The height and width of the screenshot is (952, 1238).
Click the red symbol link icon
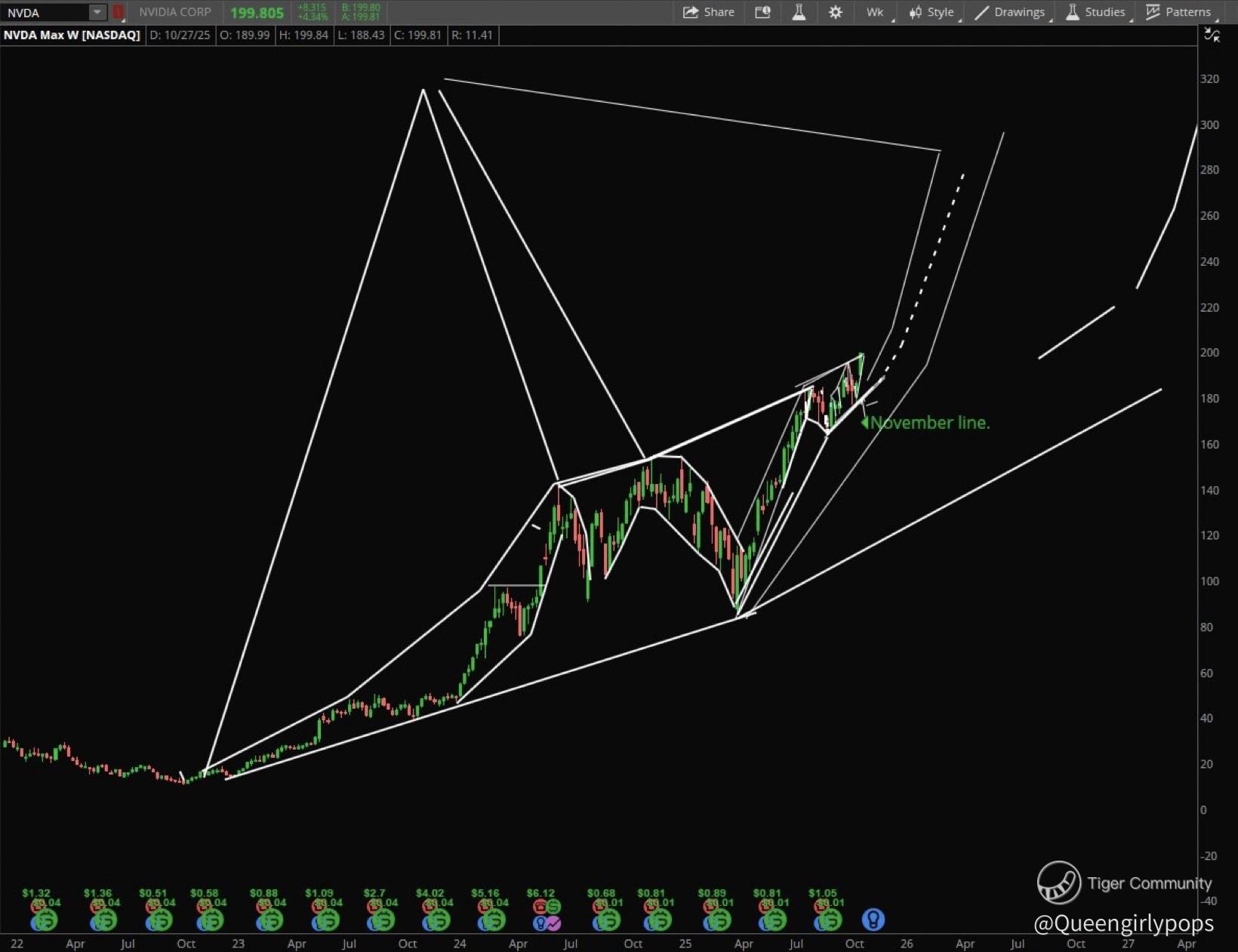pyautogui.click(x=118, y=12)
